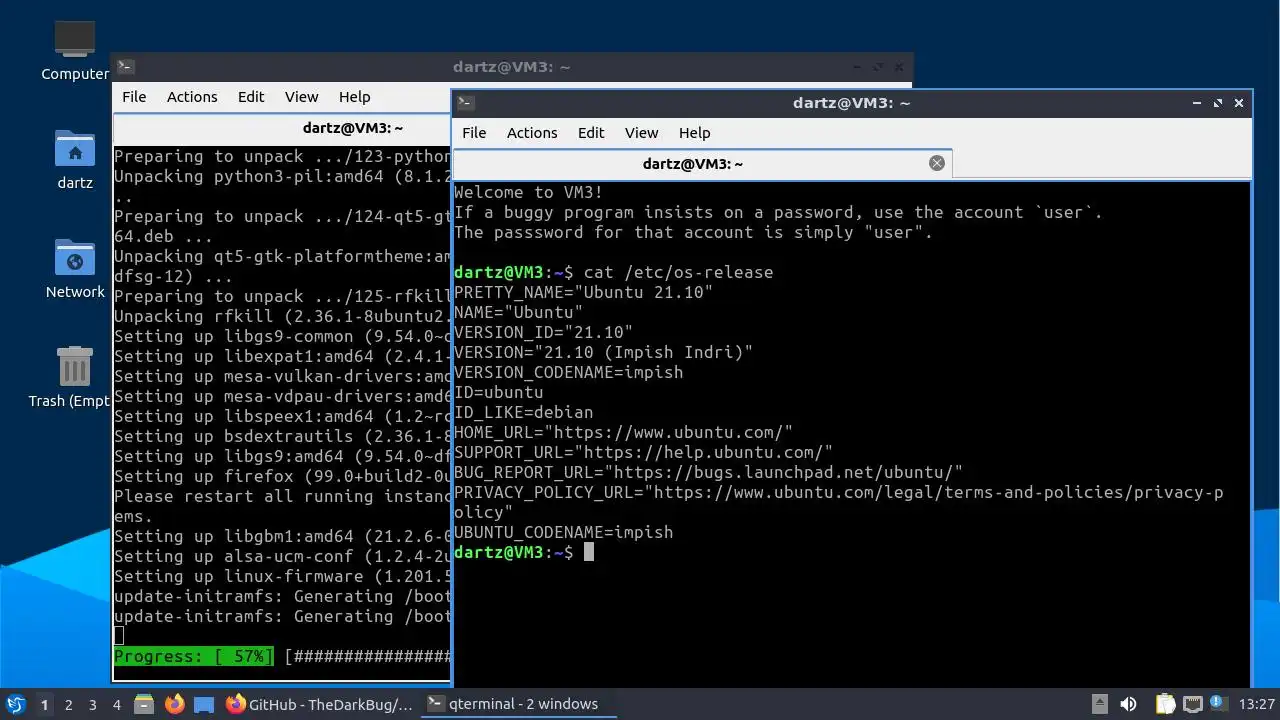The height and width of the screenshot is (720, 1280).
Task: Click the green Progress 57% indicator
Action: point(193,656)
